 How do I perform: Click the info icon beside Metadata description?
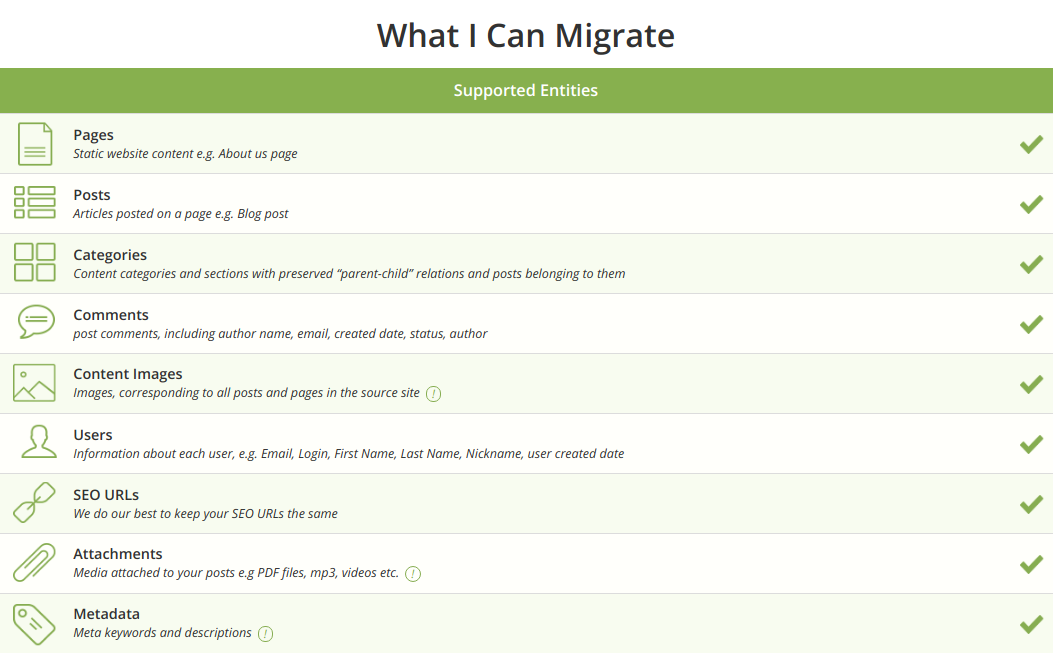(266, 634)
